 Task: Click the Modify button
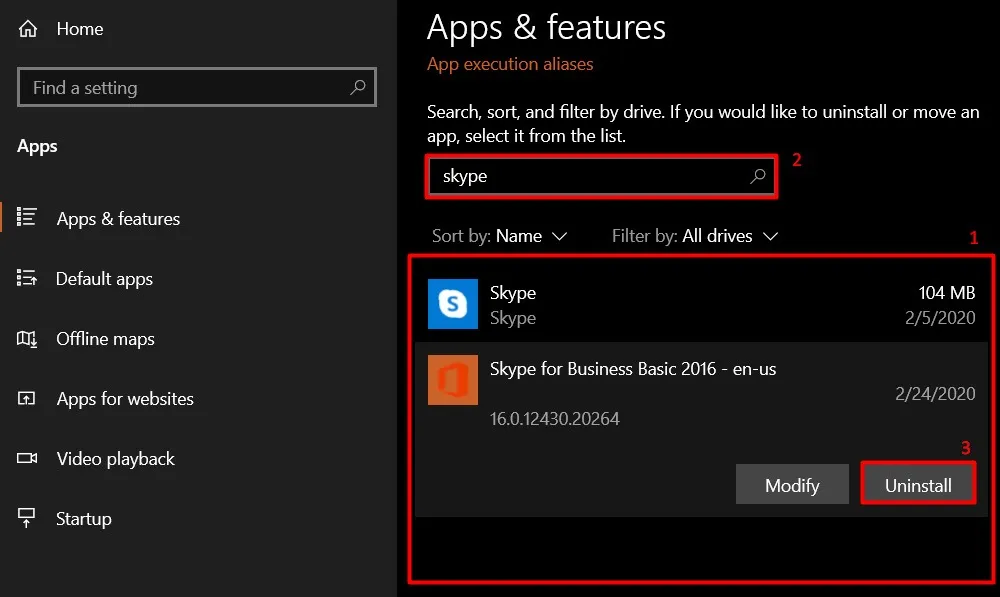[792, 484]
